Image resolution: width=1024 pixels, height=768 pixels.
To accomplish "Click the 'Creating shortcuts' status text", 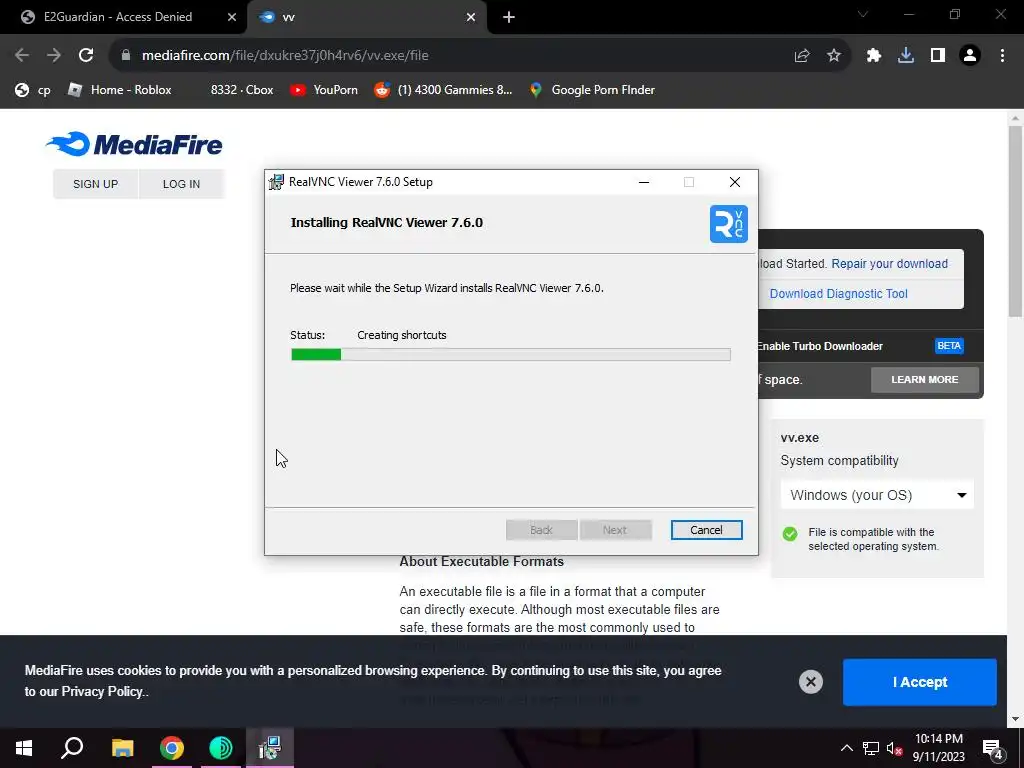I will coord(402,335).
